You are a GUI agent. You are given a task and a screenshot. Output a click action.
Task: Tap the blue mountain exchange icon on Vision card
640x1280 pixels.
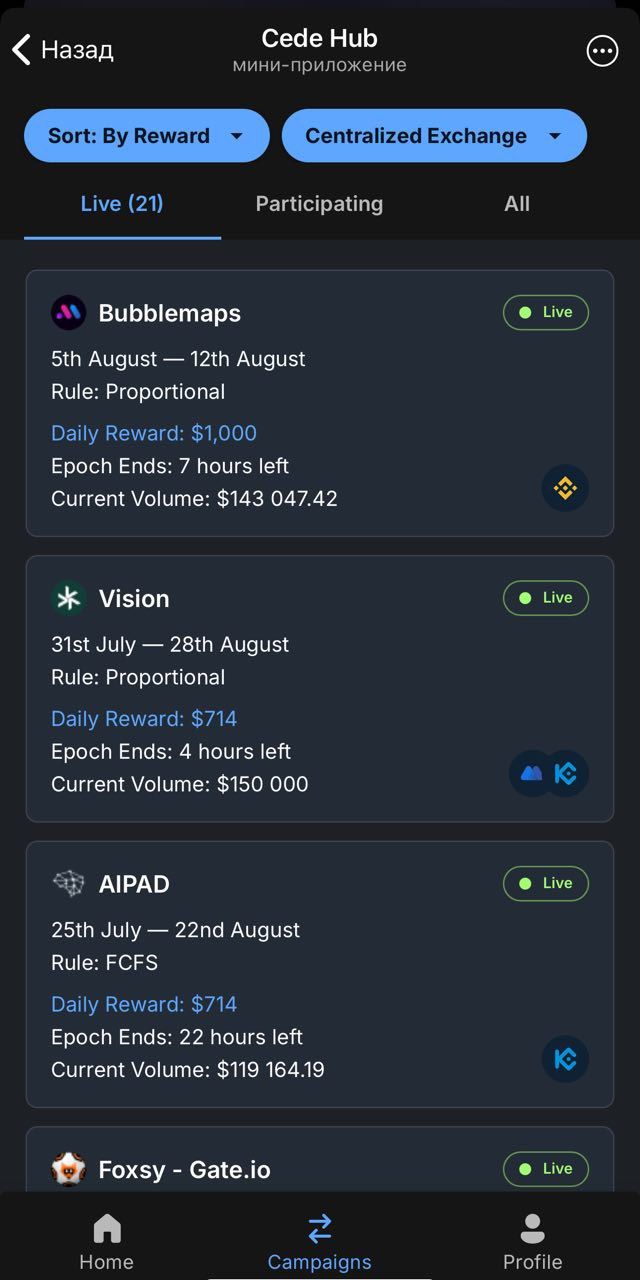531,774
